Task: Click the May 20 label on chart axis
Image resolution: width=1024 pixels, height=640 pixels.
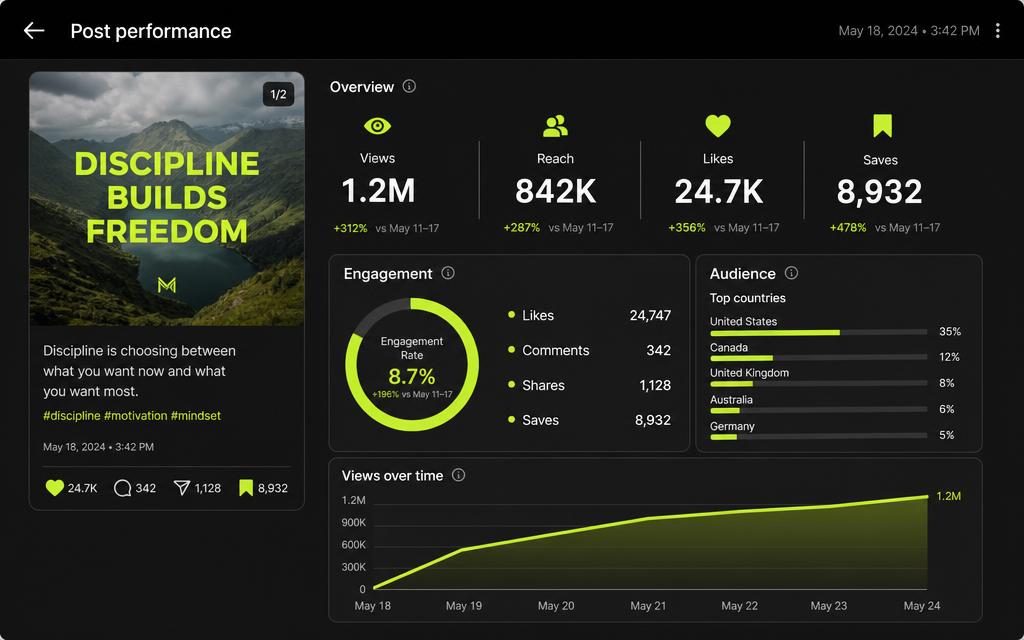Action: tap(556, 605)
